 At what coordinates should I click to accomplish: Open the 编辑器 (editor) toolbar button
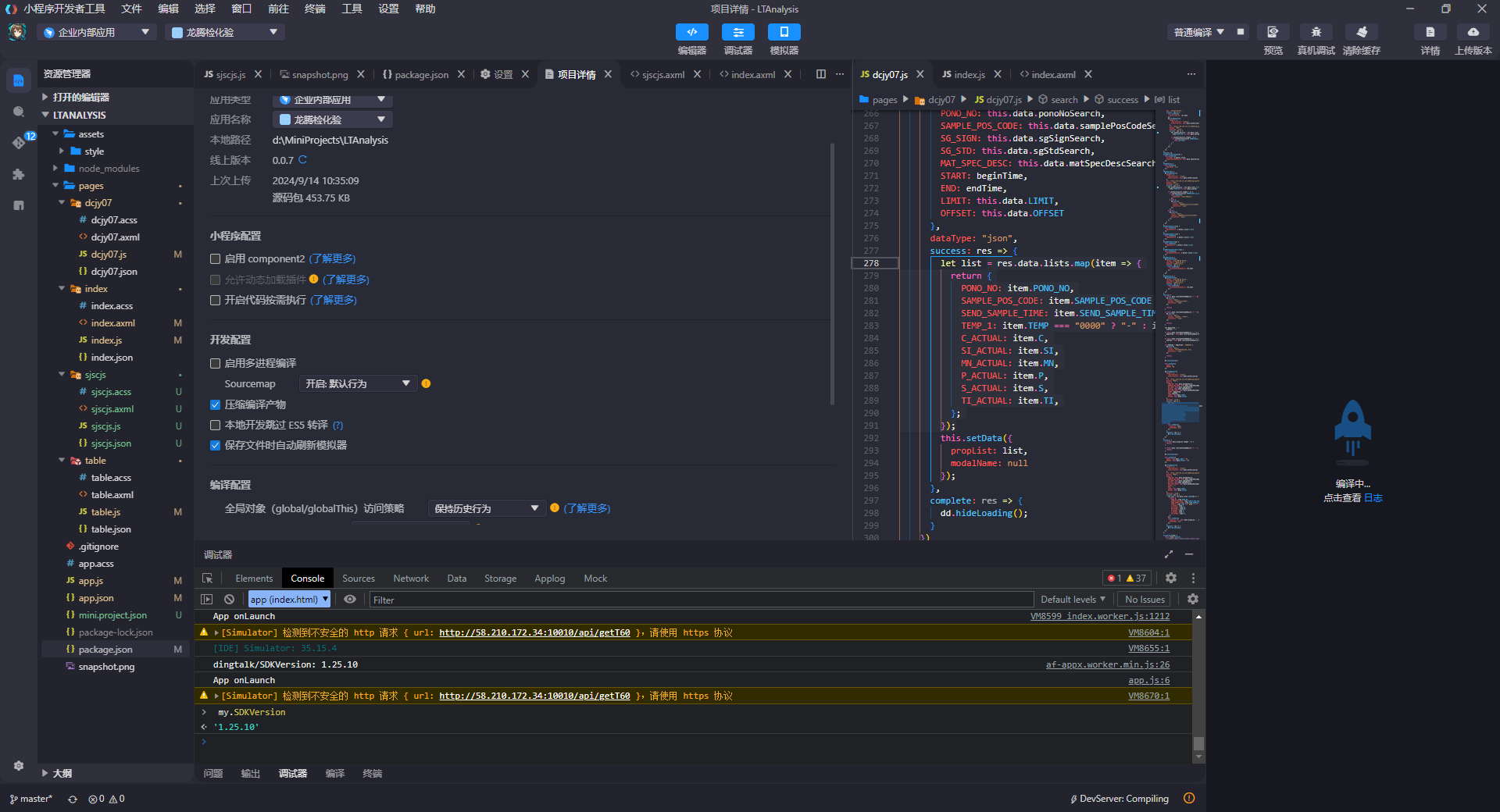pyautogui.click(x=691, y=32)
